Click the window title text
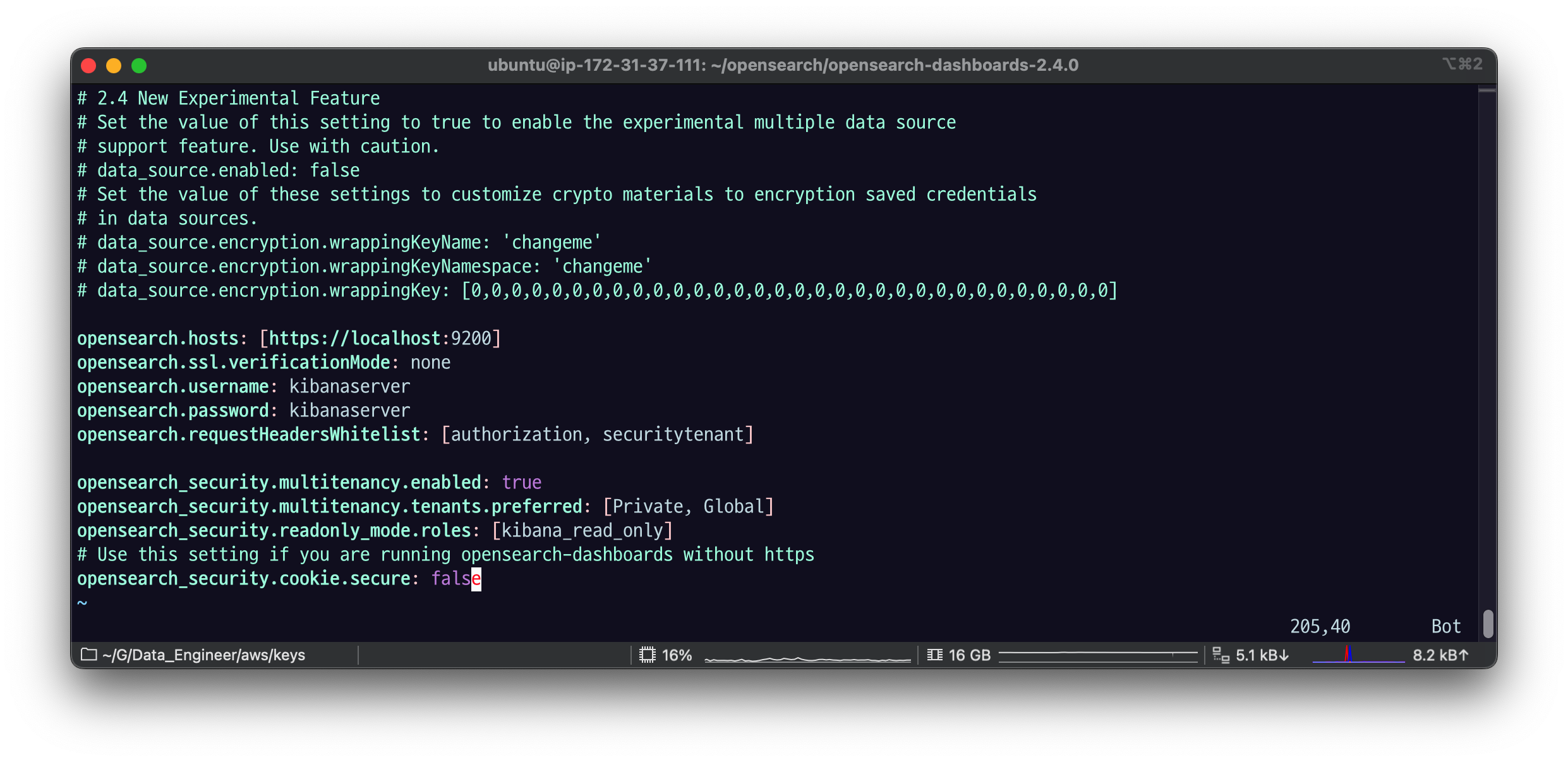Screen dimensions: 1568x762 [x=783, y=65]
